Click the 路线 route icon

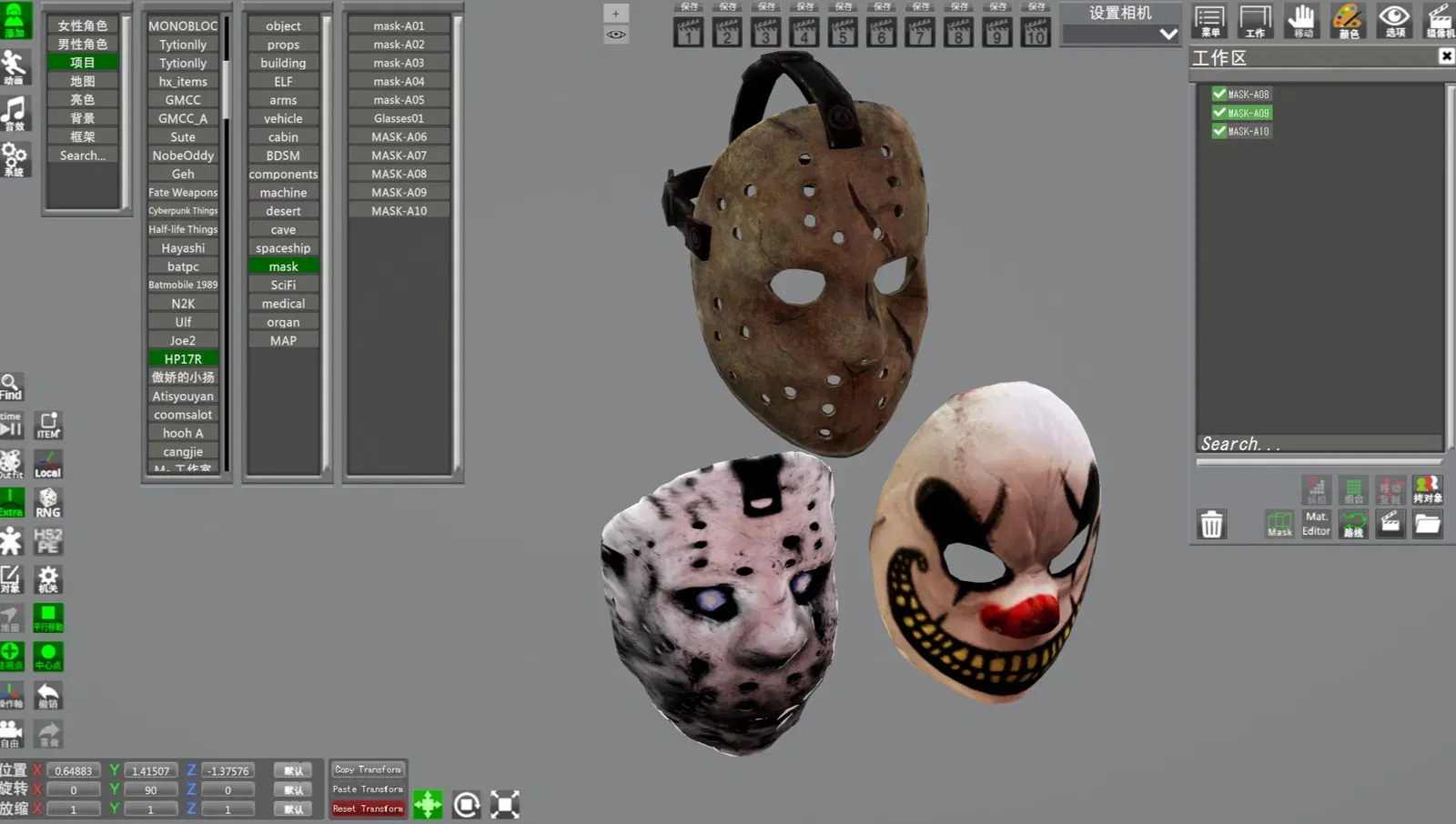1353,524
